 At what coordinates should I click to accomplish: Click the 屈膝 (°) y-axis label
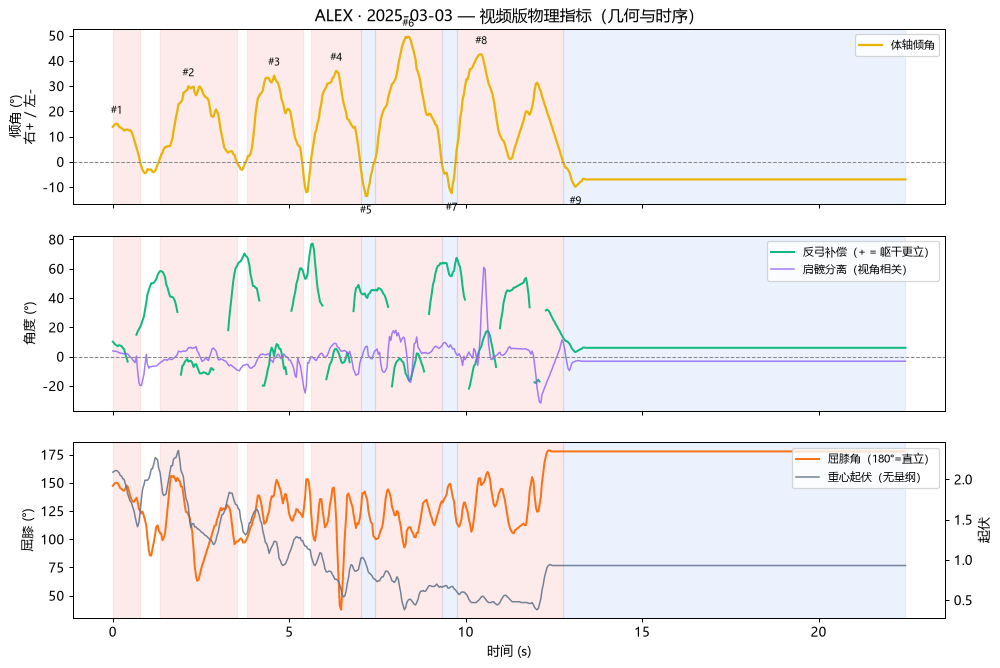[x=27, y=530]
